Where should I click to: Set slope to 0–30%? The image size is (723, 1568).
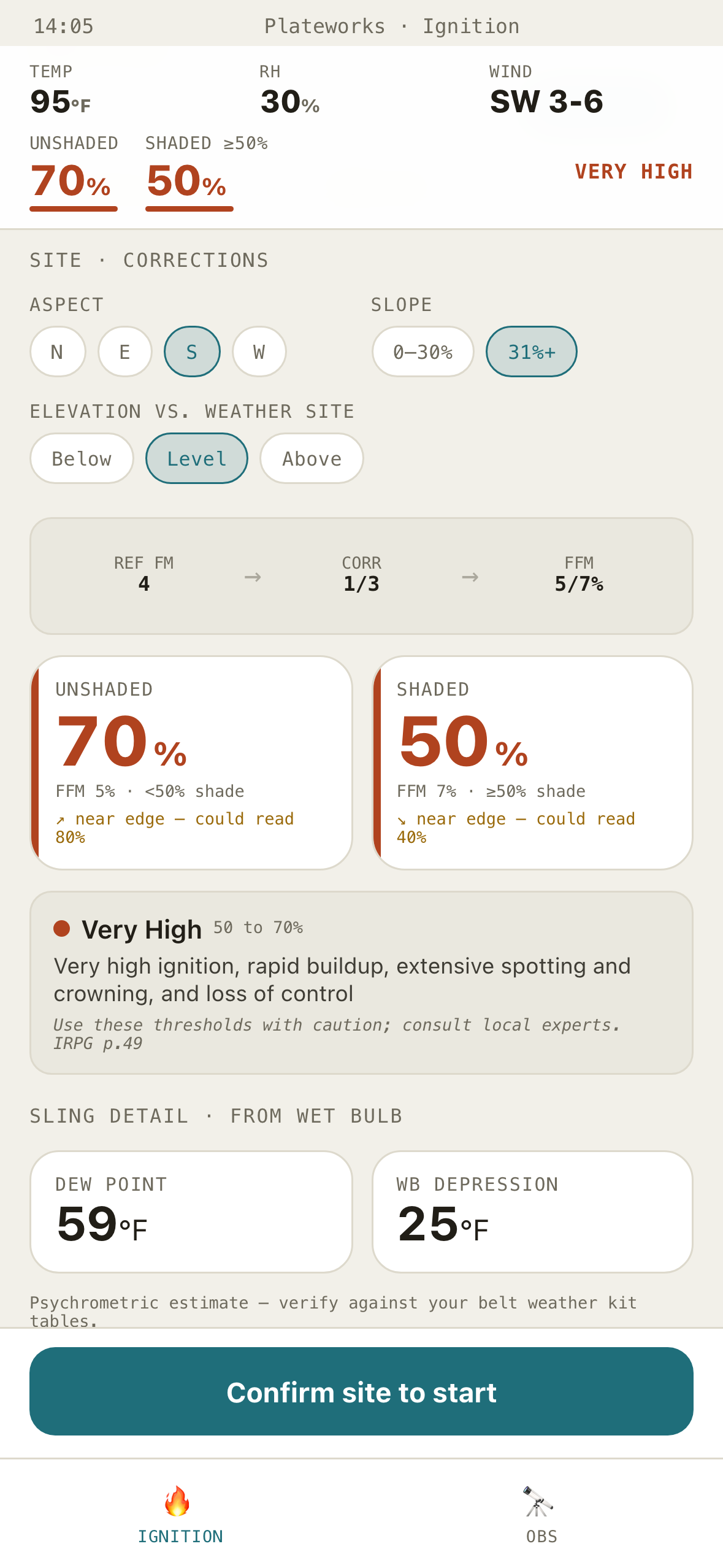[423, 352]
